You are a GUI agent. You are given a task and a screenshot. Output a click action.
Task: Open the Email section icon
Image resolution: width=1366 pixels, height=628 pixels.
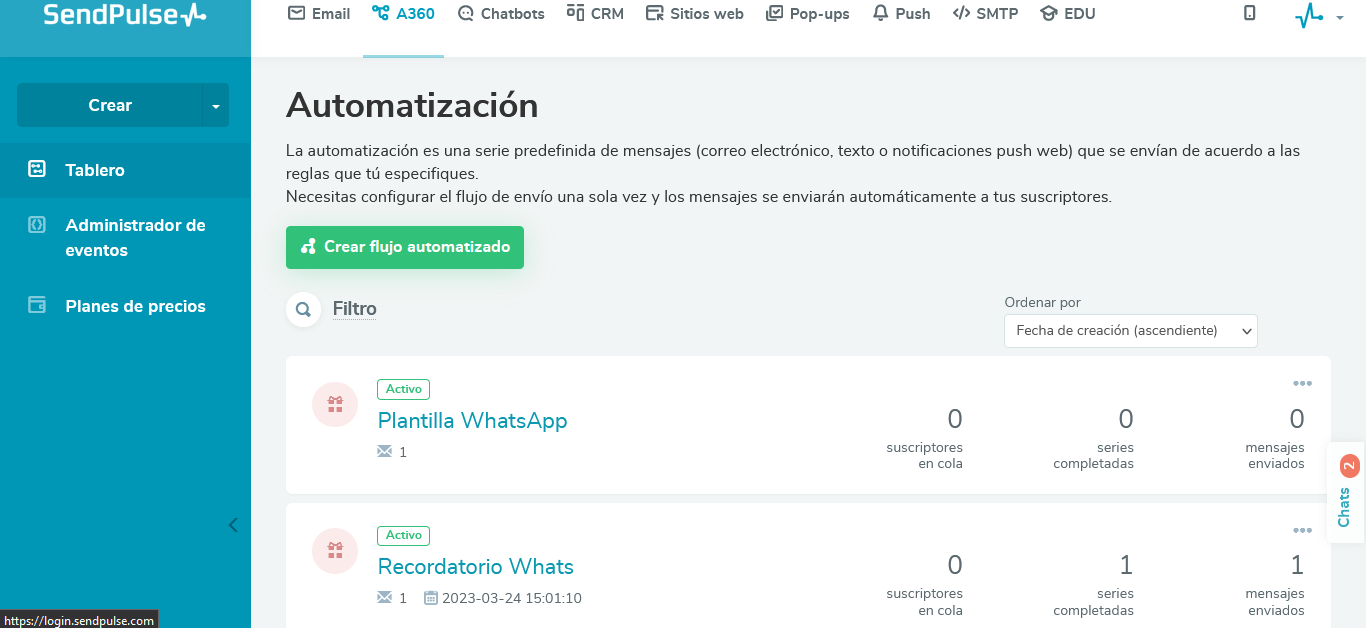point(295,13)
